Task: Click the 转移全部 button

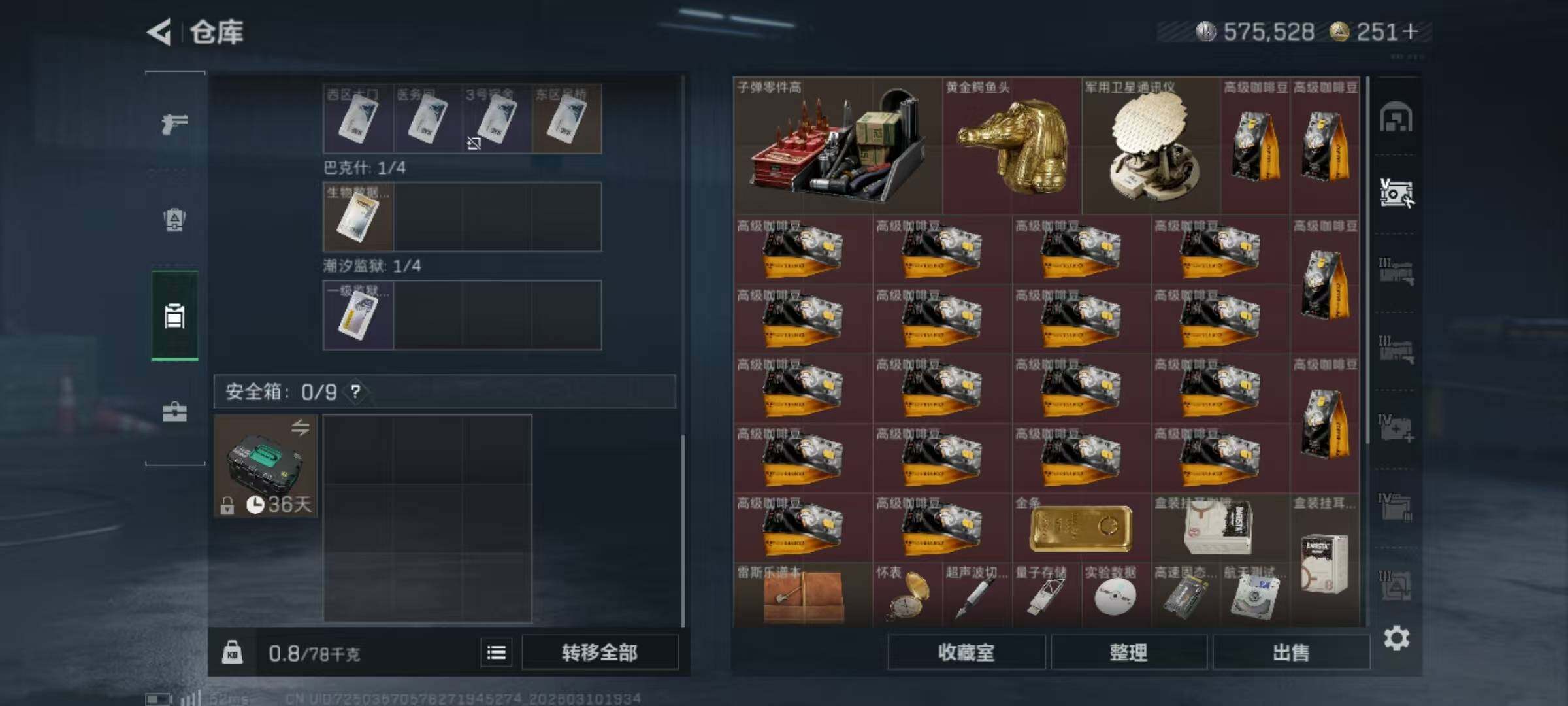Action: [600, 652]
